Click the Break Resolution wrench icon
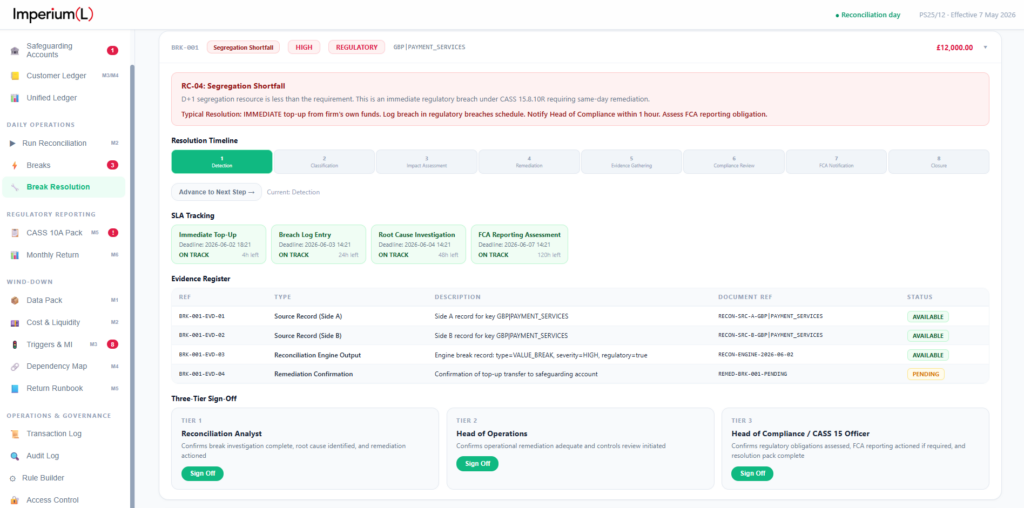Image resolution: width=1024 pixels, height=508 pixels. (15, 187)
